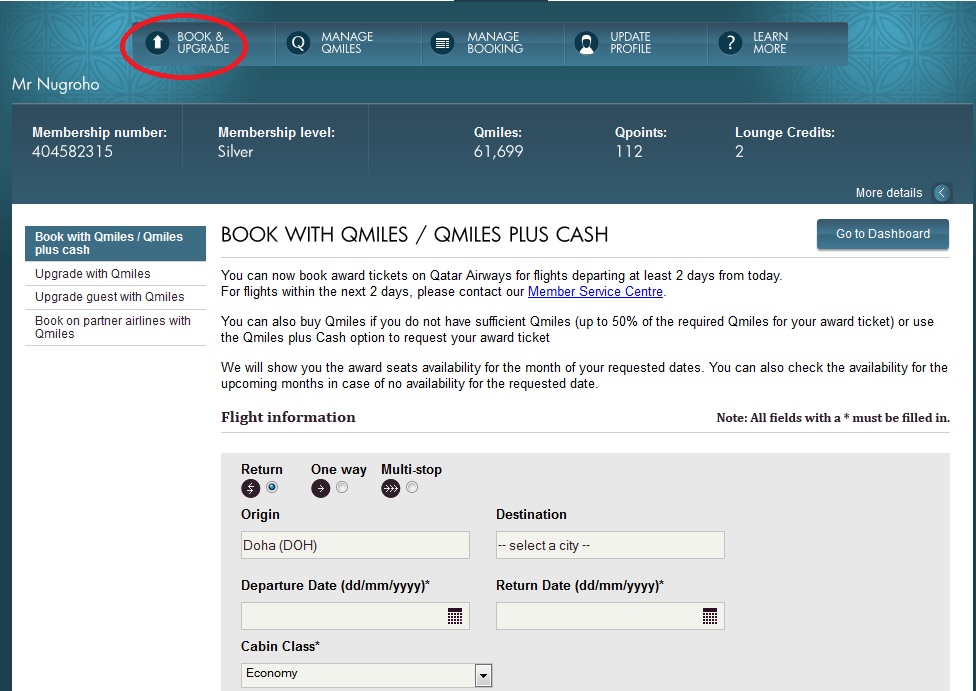Select the Multi-stop radio button

pos(412,488)
